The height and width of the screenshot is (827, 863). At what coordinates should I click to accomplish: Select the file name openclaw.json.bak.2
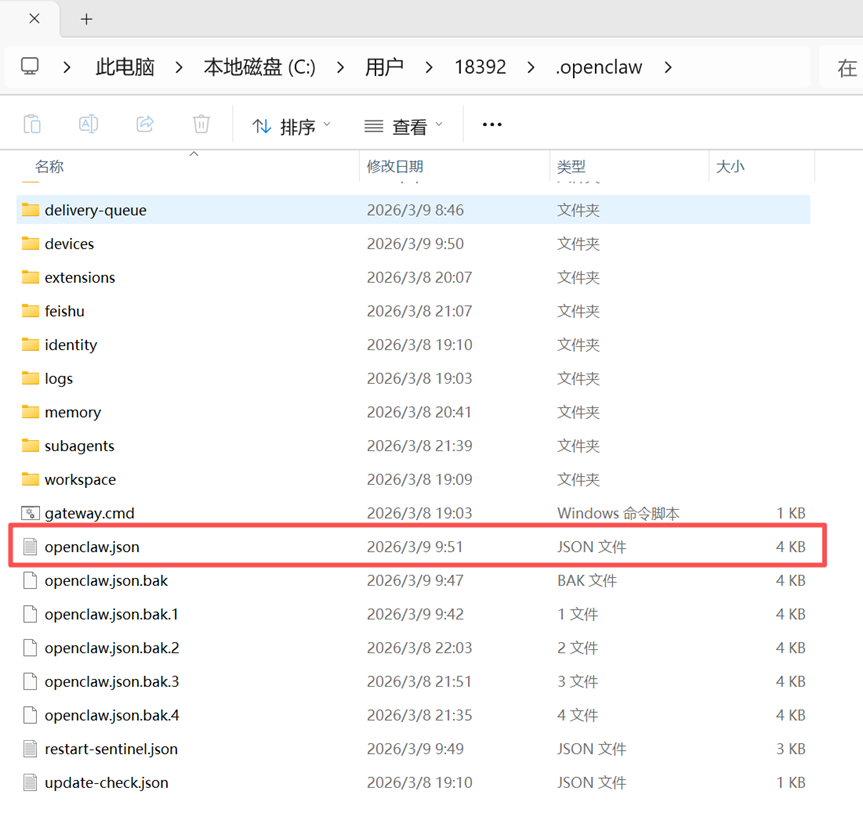pyautogui.click(x=112, y=648)
